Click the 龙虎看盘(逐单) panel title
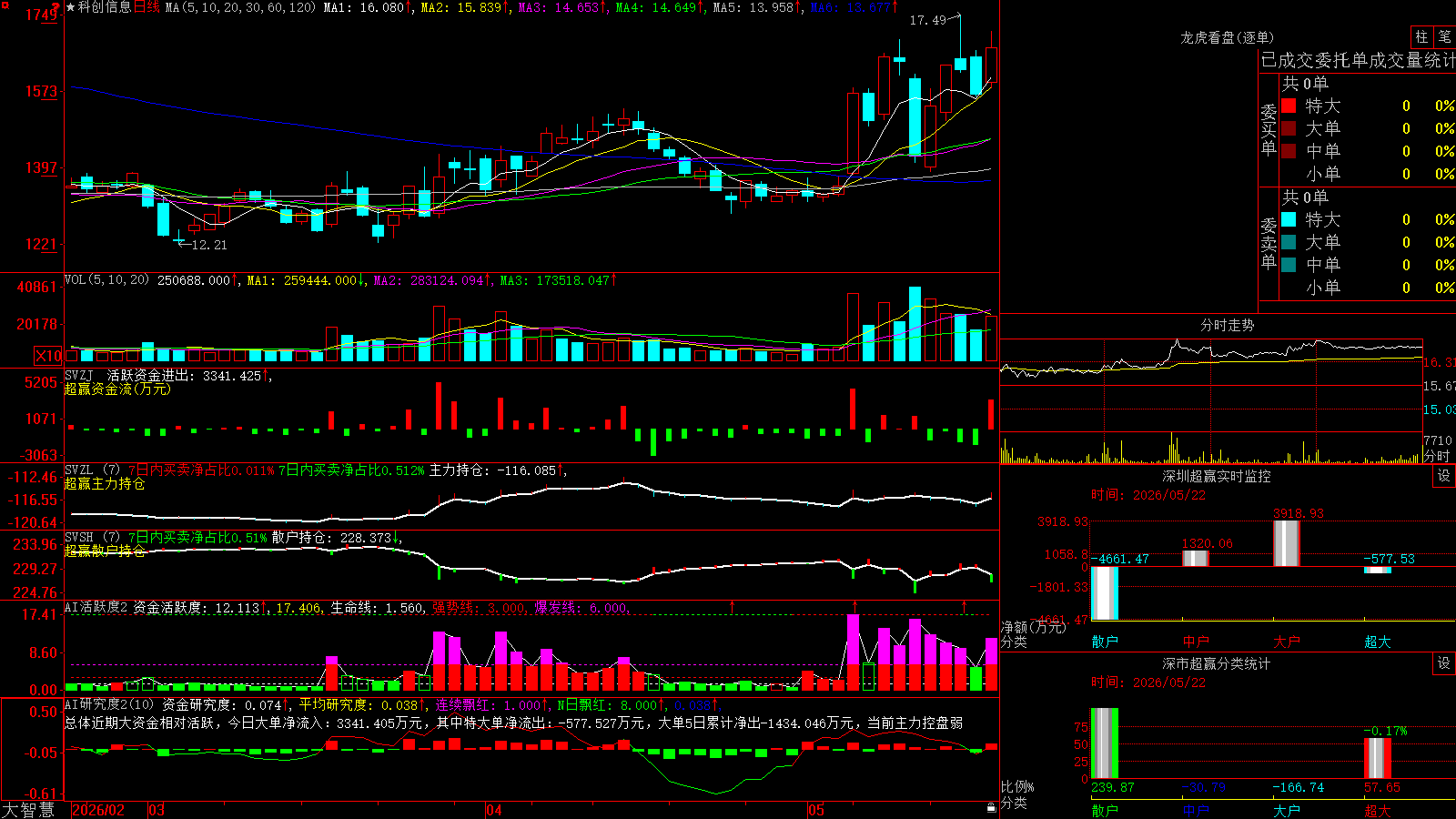Image resolution: width=1456 pixels, height=819 pixels. coord(1228,37)
